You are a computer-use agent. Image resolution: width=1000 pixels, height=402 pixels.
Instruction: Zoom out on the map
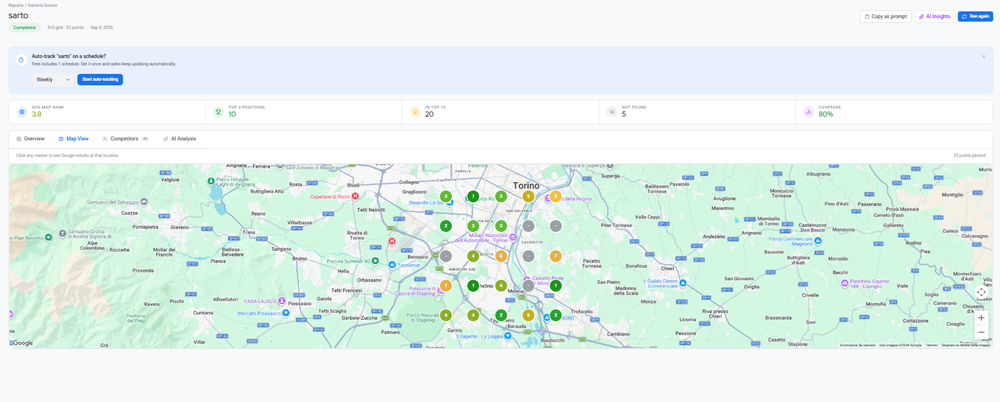click(x=981, y=332)
